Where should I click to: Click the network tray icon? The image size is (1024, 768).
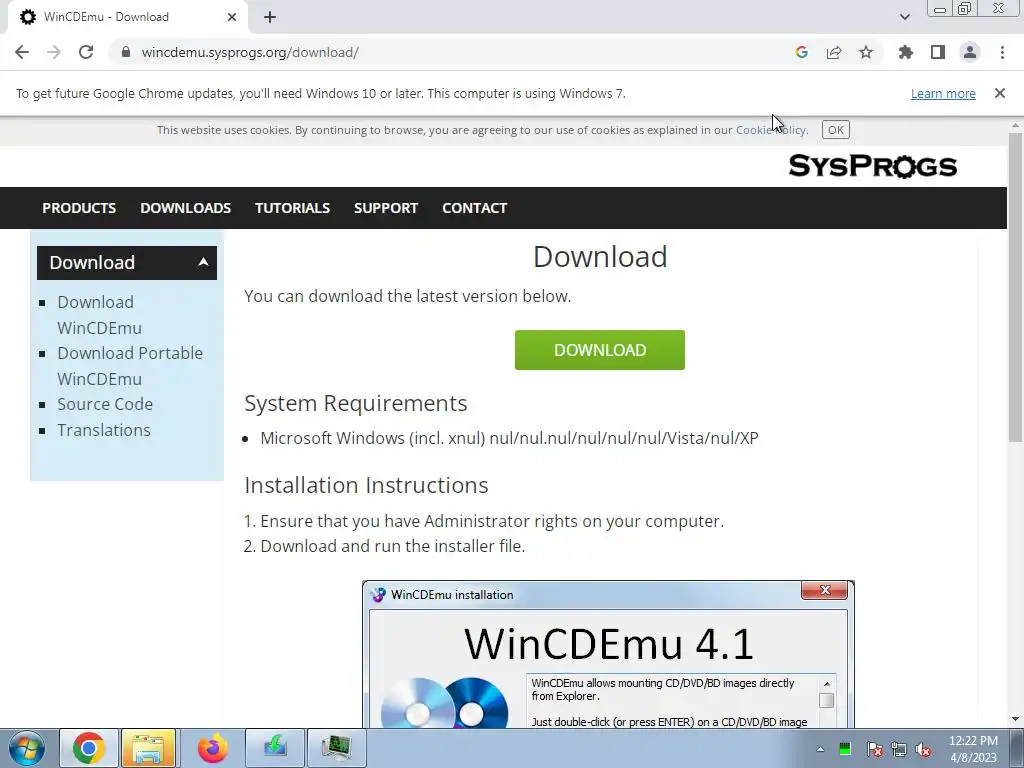point(899,749)
